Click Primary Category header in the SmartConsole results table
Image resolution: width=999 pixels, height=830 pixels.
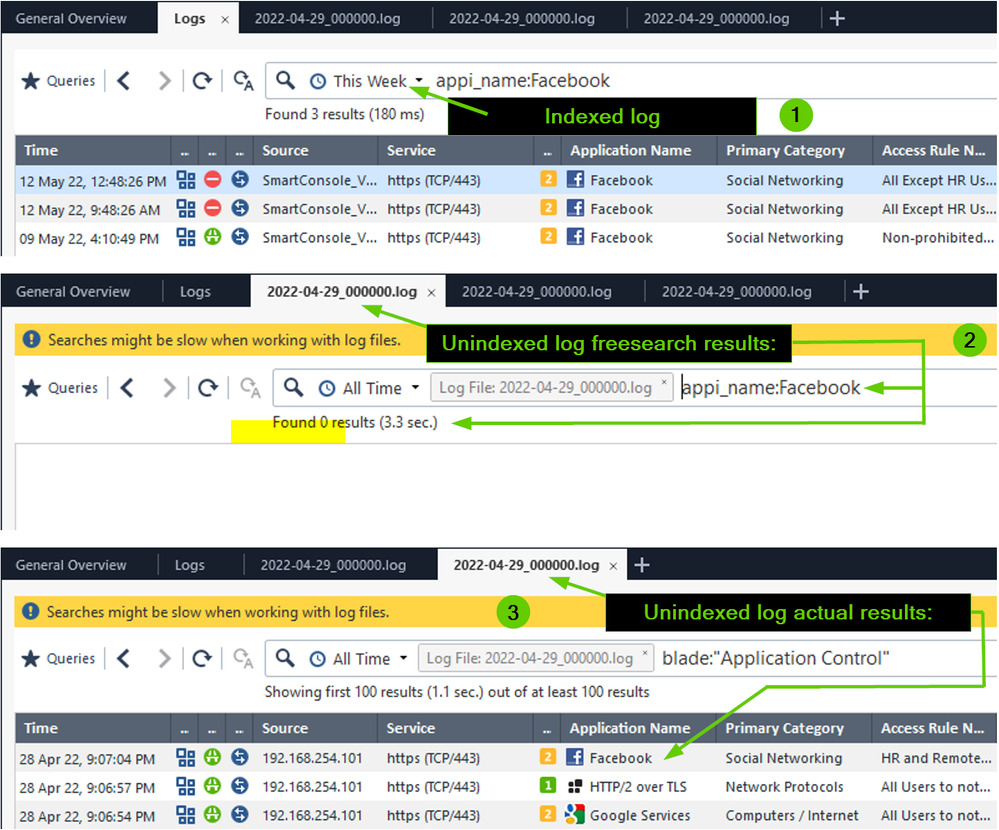786,150
